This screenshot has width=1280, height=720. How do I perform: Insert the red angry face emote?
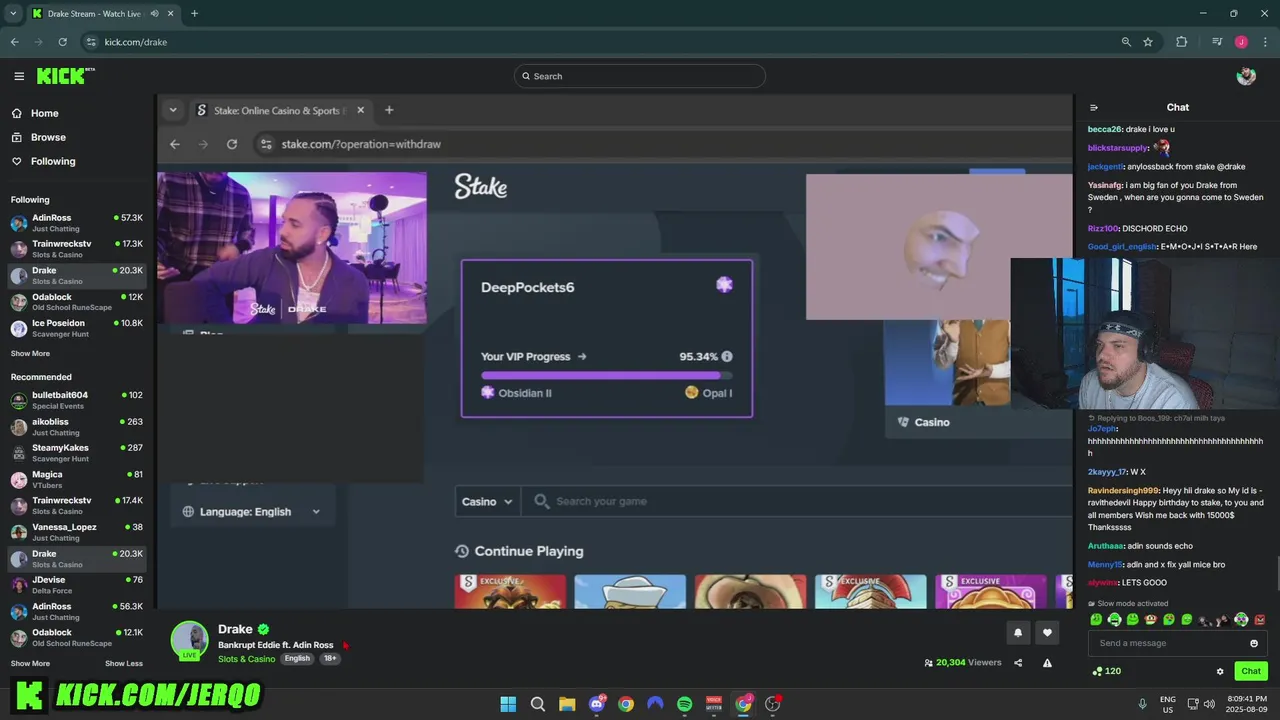(1259, 620)
